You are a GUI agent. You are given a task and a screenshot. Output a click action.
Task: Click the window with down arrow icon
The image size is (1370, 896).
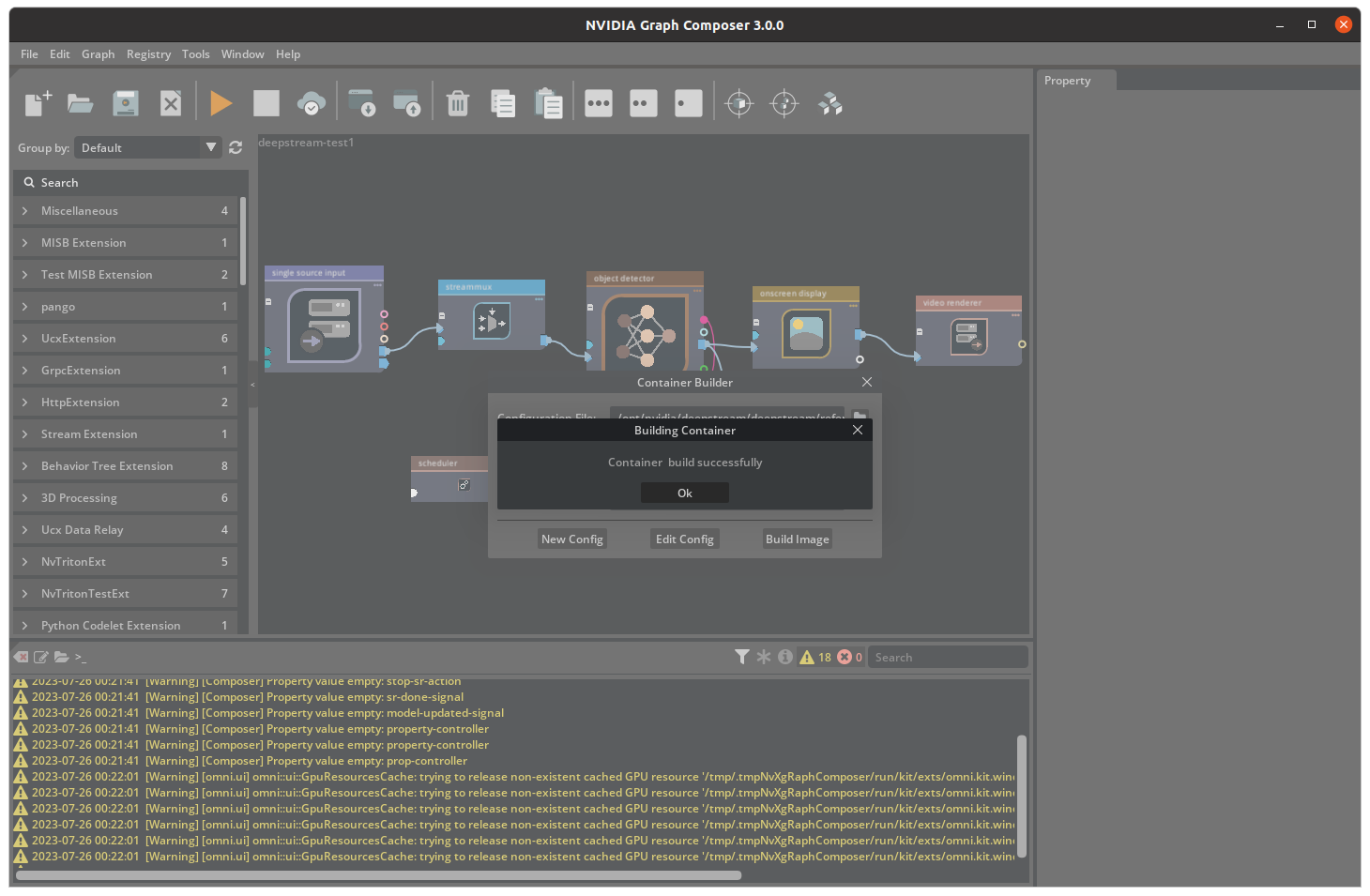362,103
